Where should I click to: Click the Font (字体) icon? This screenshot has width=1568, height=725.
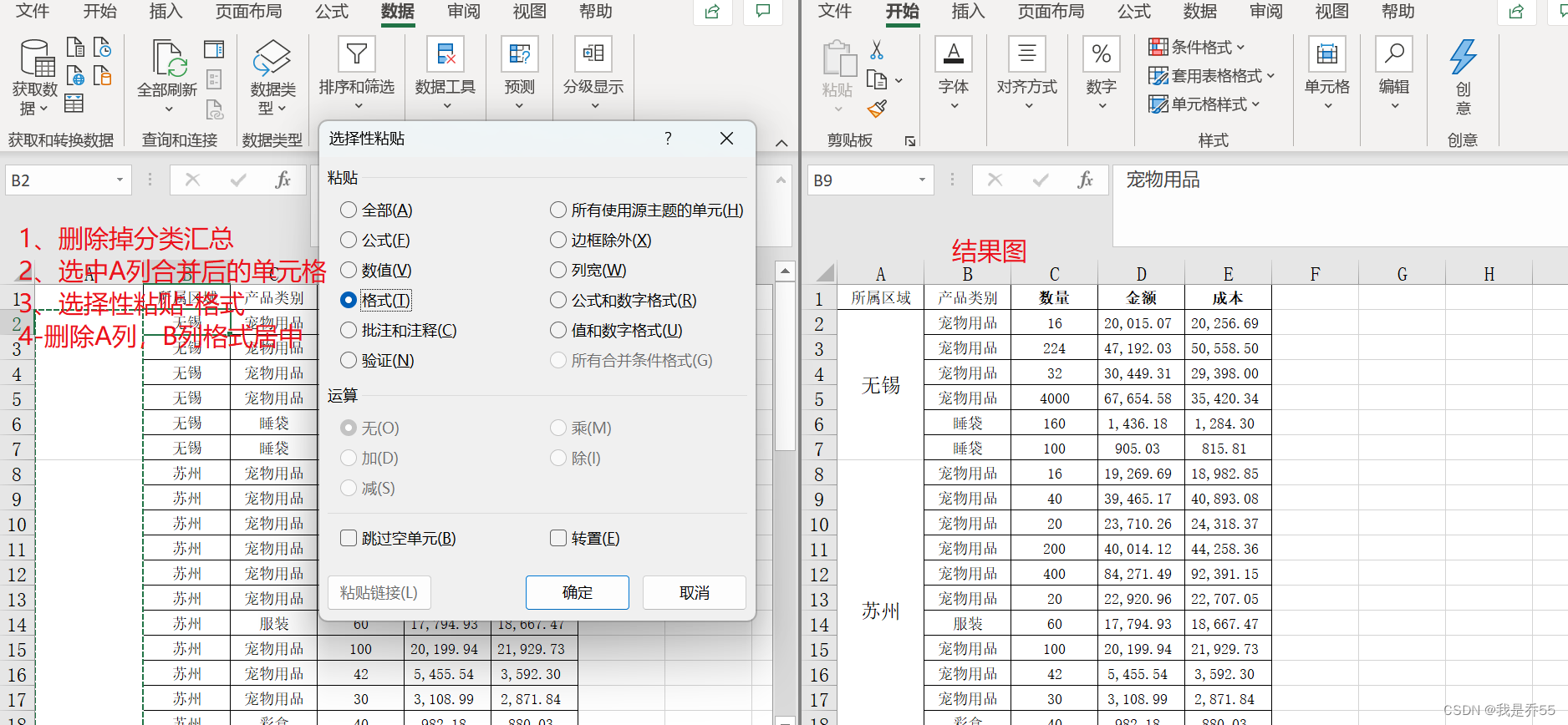[x=954, y=54]
